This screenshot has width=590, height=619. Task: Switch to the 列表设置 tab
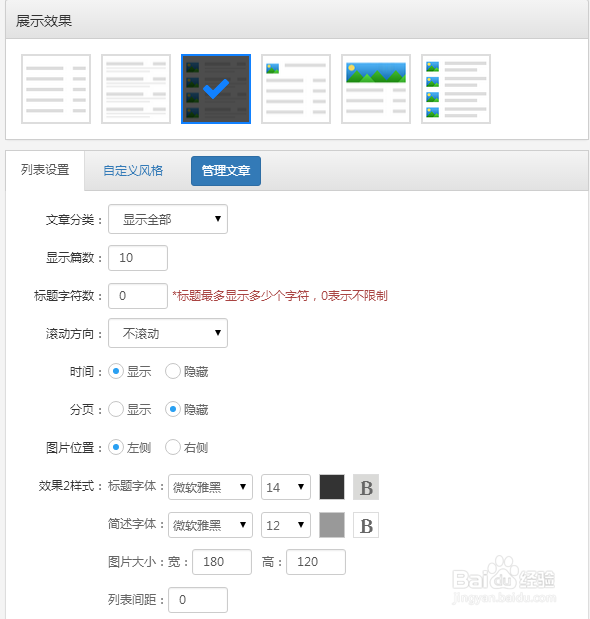tap(45, 170)
